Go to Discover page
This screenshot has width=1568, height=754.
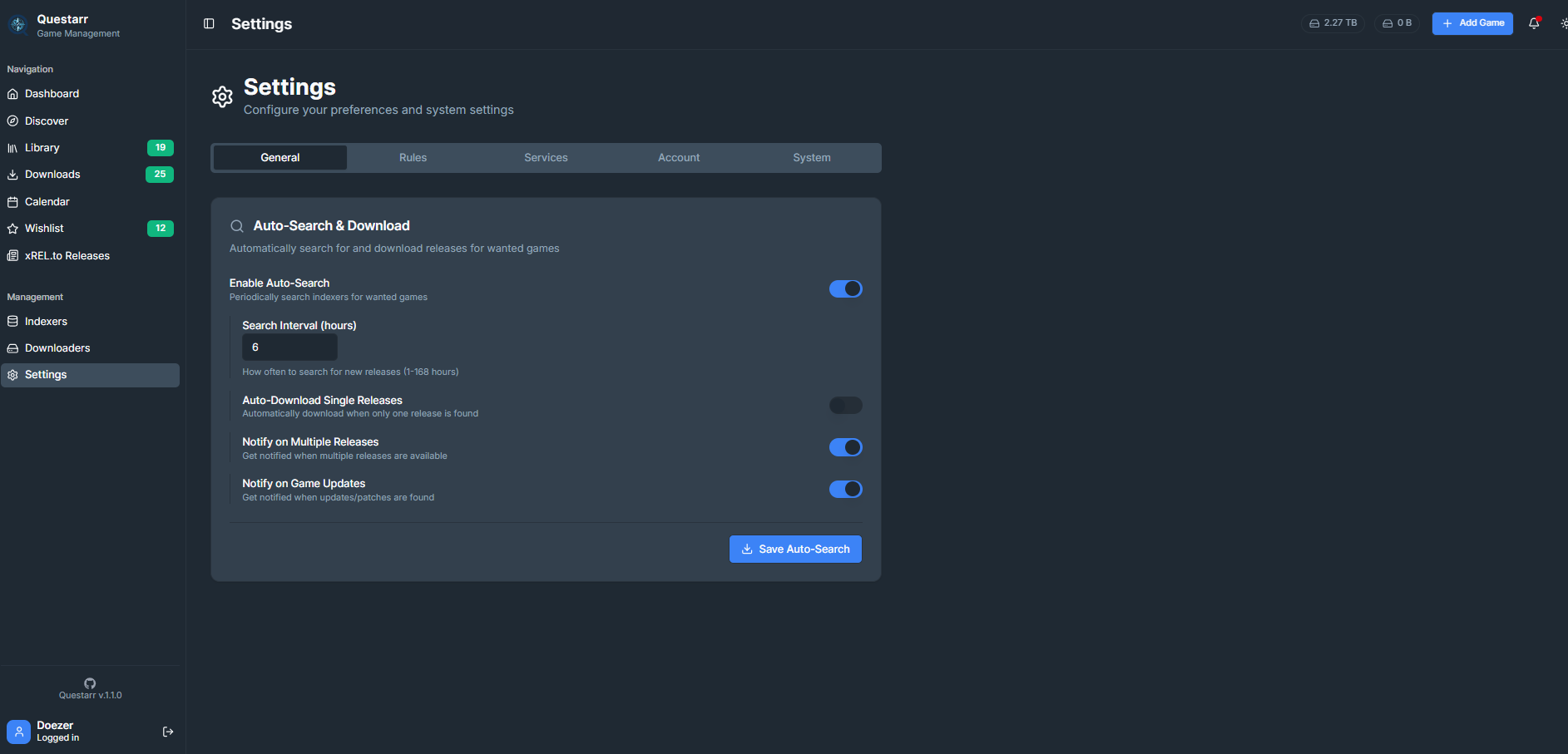tap(47, 121)
